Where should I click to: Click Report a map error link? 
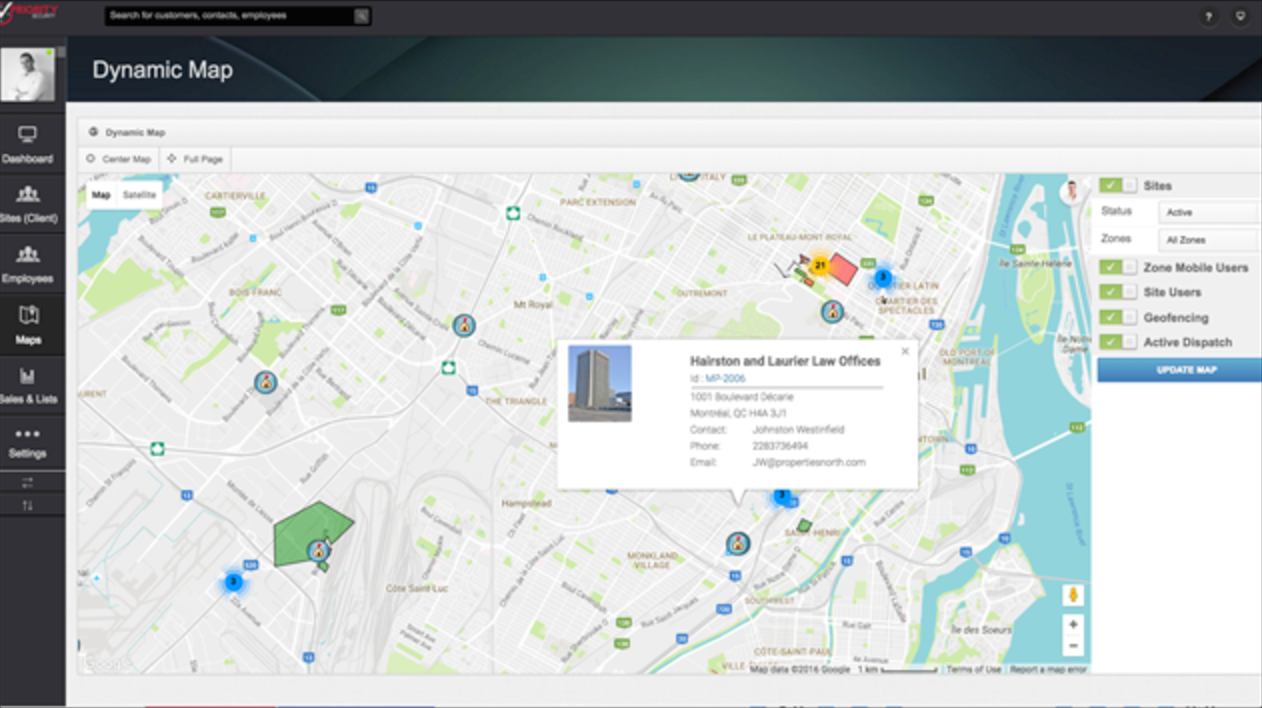[x=1048, y=669]
